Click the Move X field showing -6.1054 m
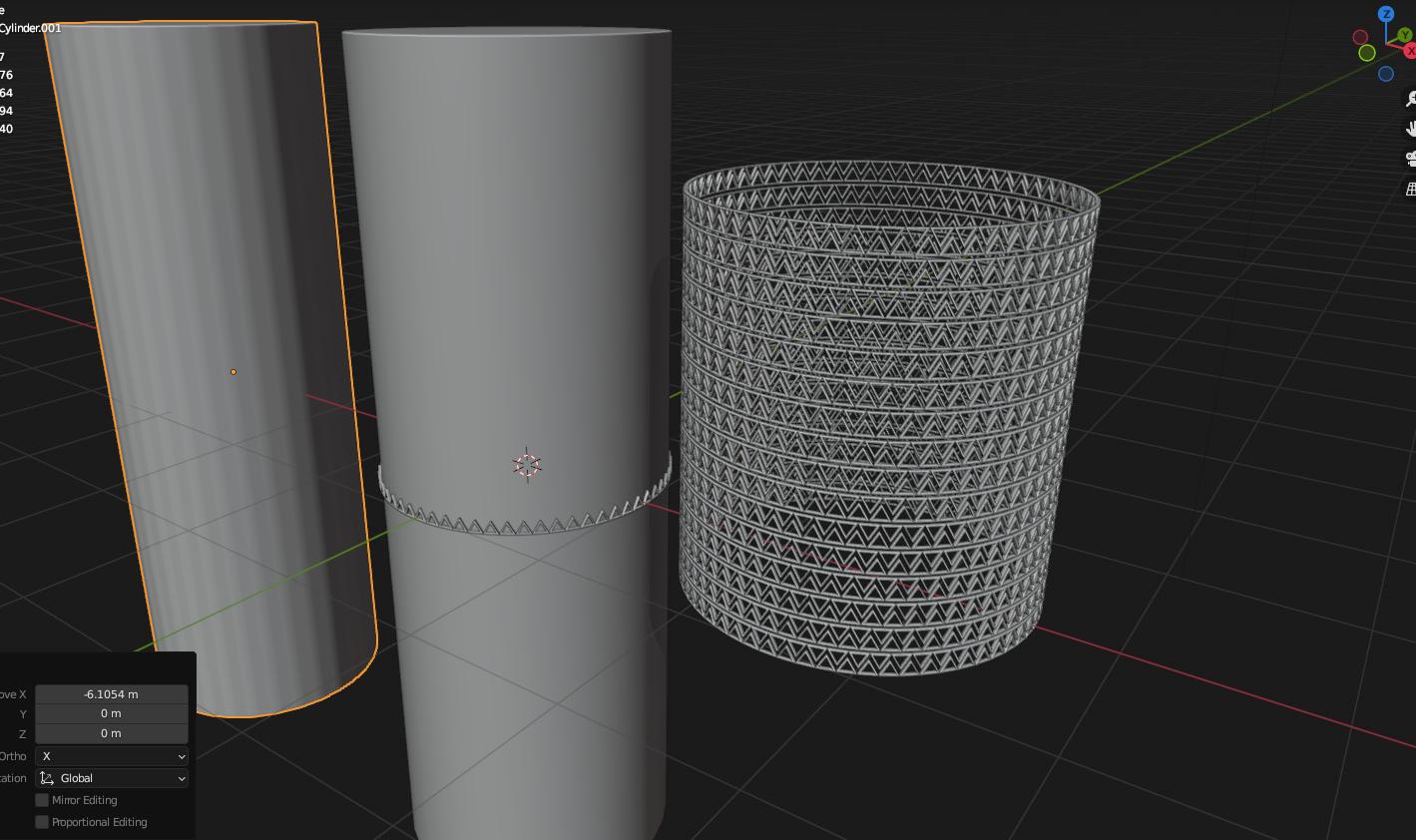Screen dimensions: 1416x840 tap(112, 694)
